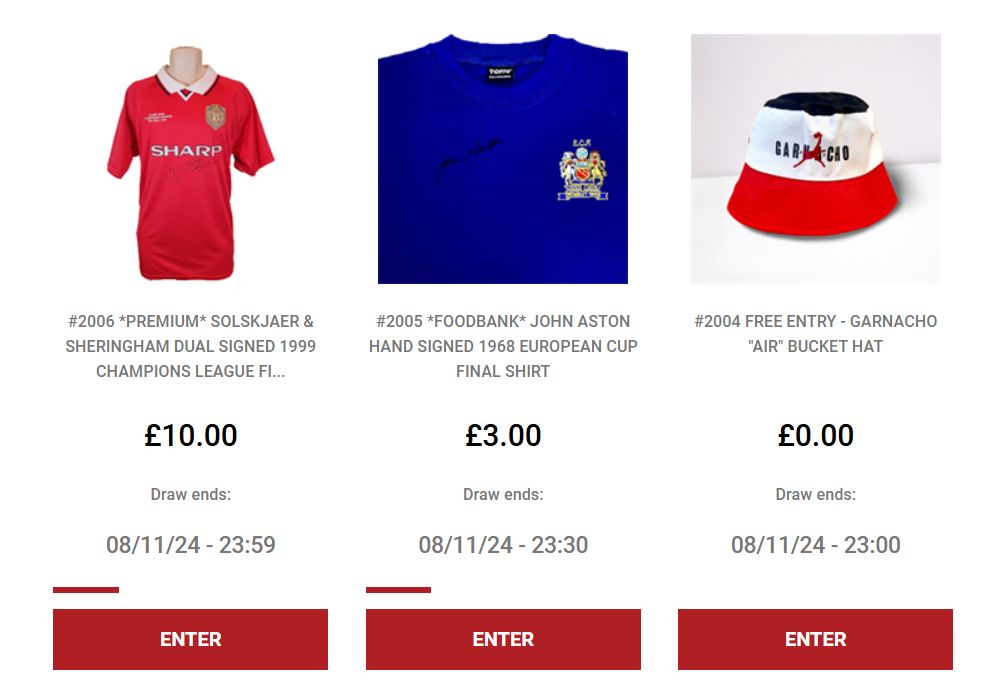Click the club crest on the blue shirt

point(582,170)
